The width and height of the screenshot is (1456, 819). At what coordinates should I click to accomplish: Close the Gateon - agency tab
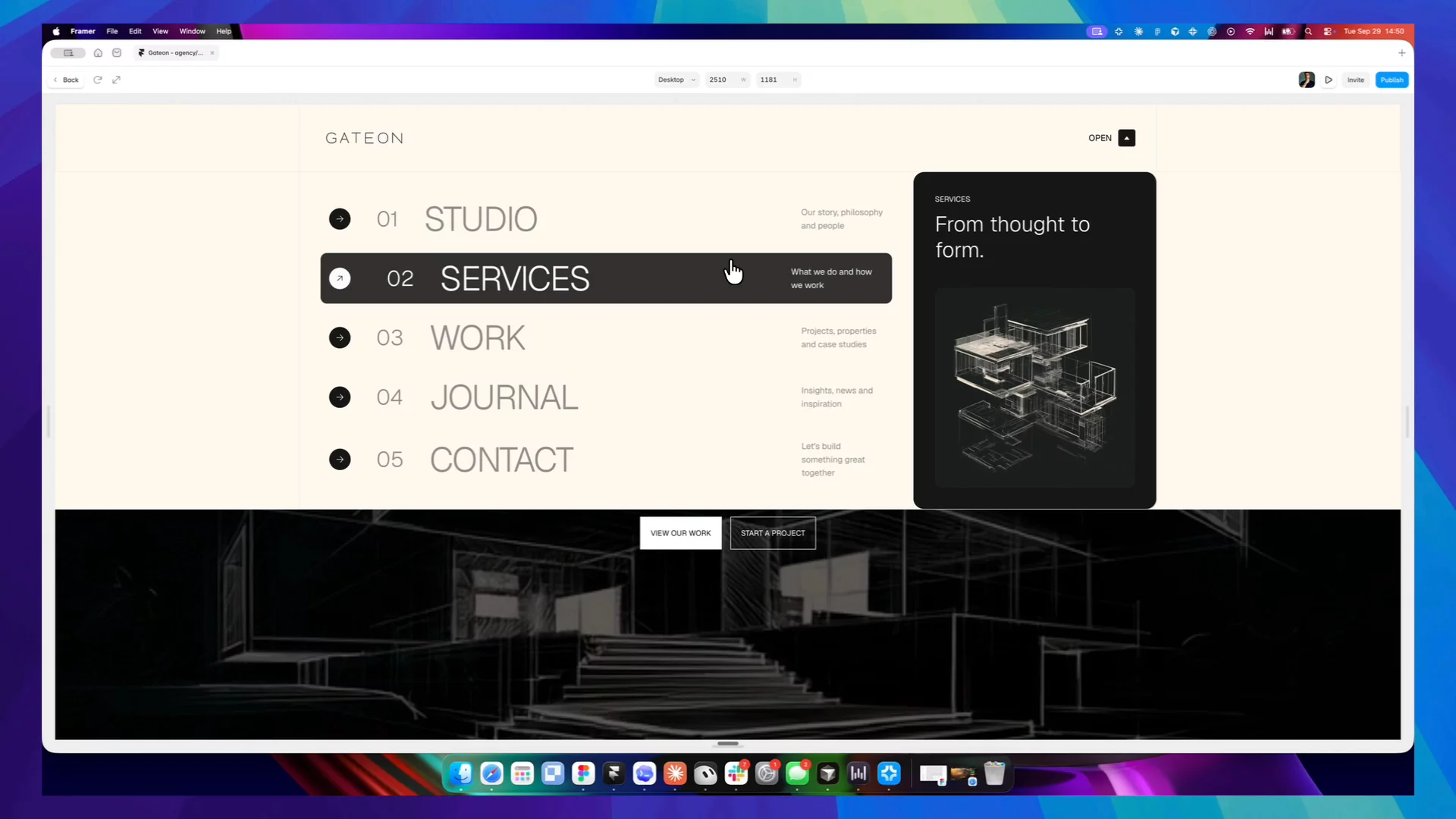(212, 53)
